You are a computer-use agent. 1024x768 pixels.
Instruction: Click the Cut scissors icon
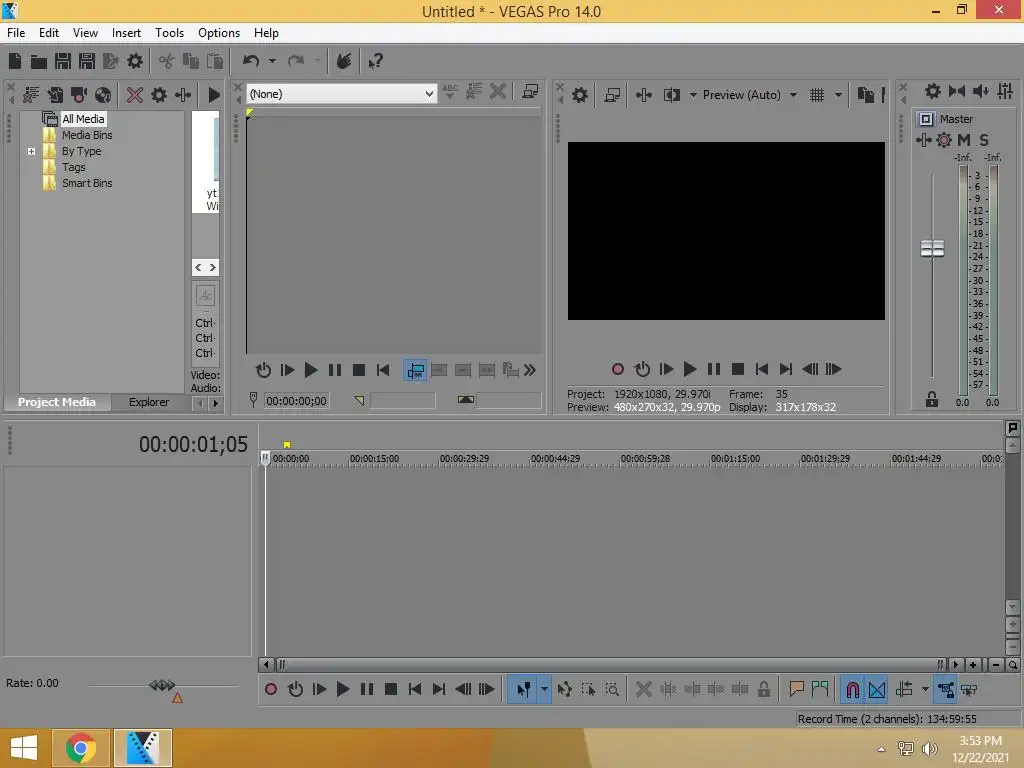(167, 61)
